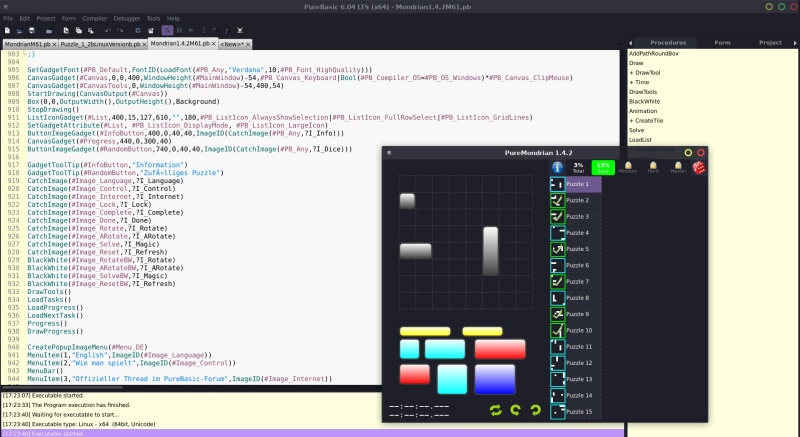Screen dimensions: 800x437
Task: Click the large cyan square tile
Action: click(x=452, y=379)
